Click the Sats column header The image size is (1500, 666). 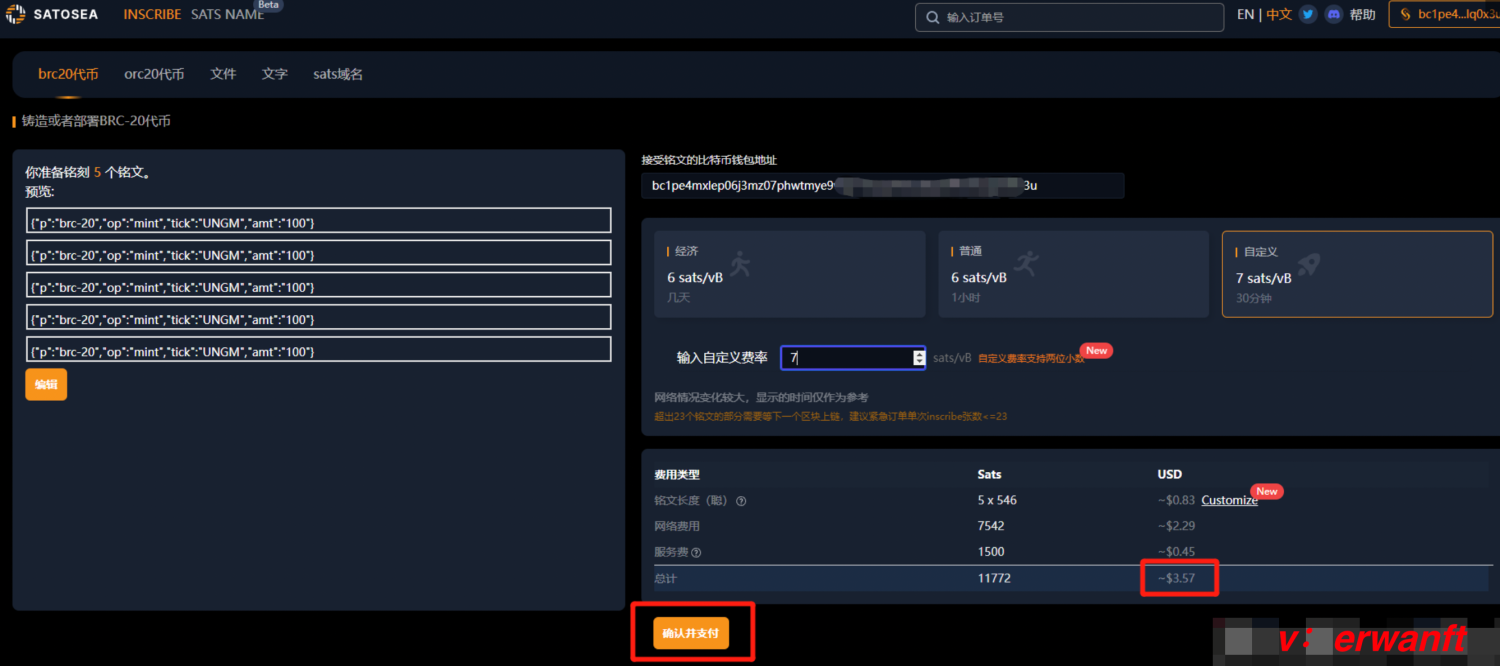[990, 474]
